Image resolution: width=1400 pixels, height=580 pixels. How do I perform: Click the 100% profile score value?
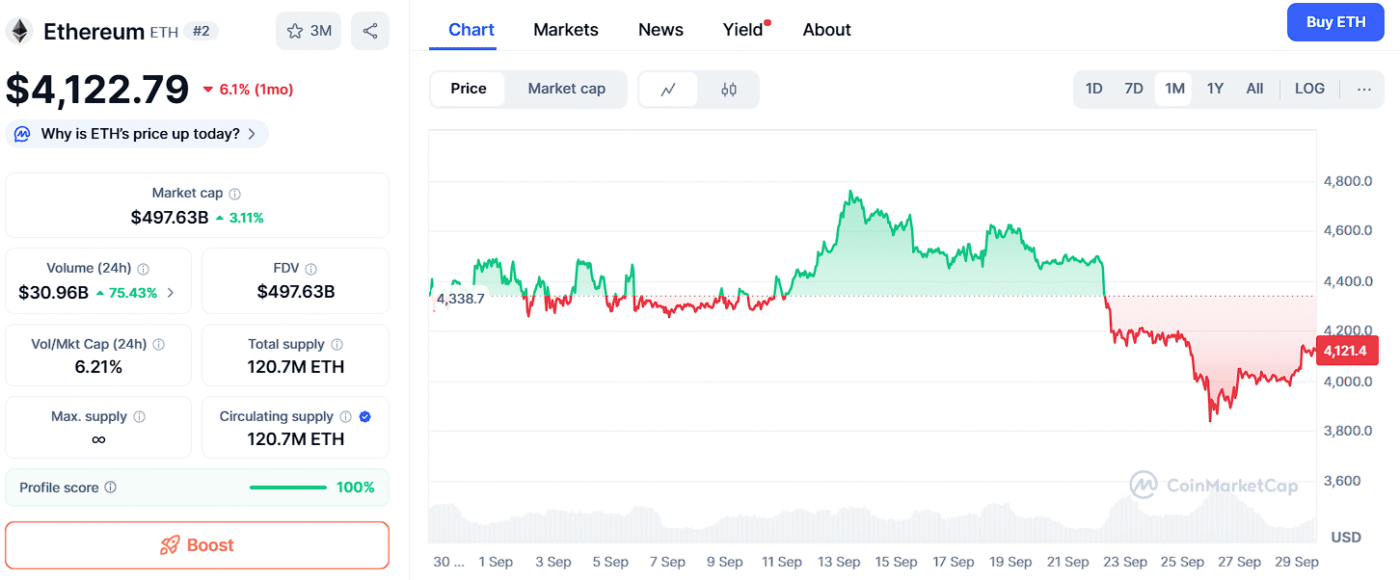(x=355, y=488)
